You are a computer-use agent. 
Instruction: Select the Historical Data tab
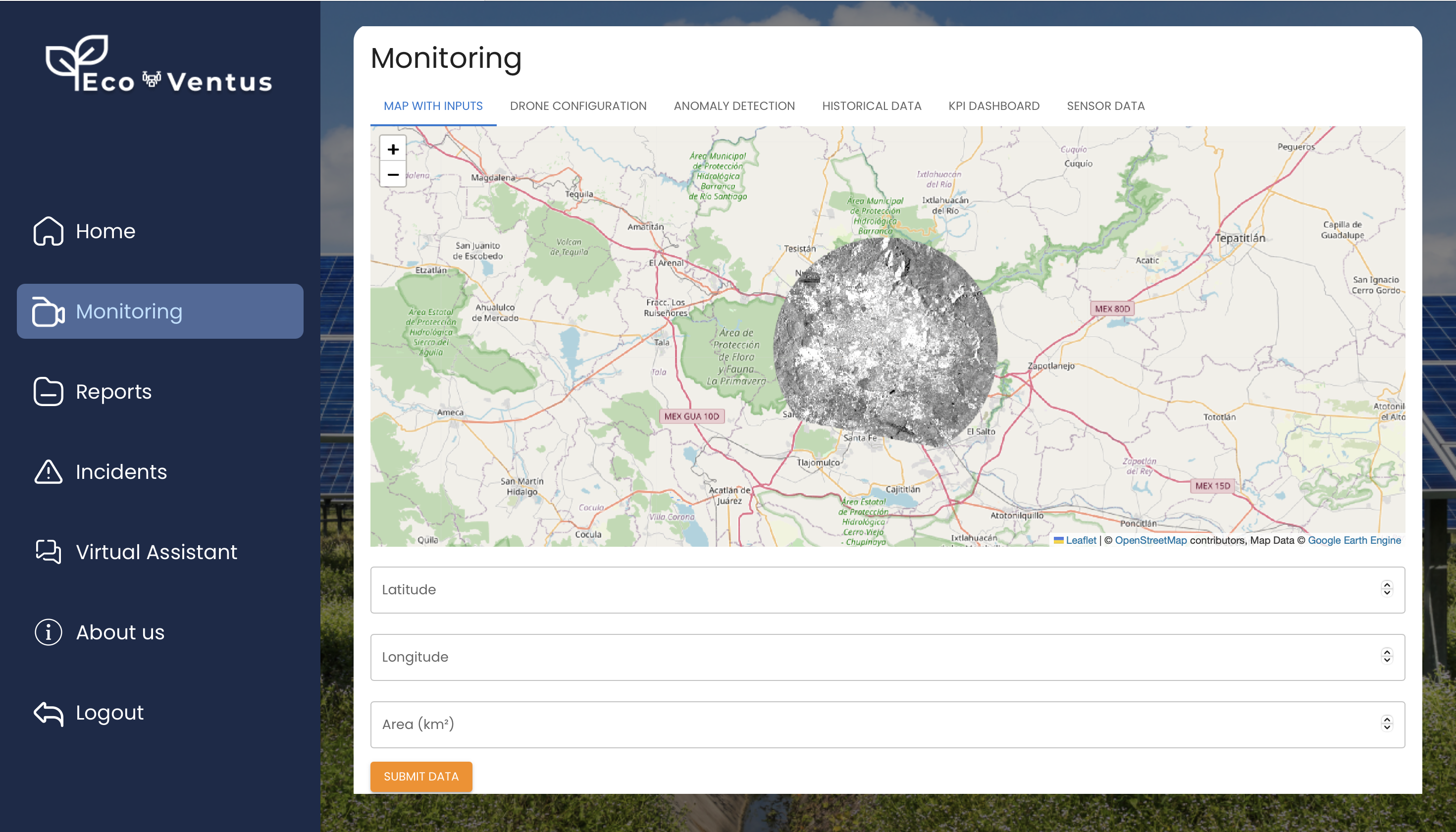(x=871, y=105)
